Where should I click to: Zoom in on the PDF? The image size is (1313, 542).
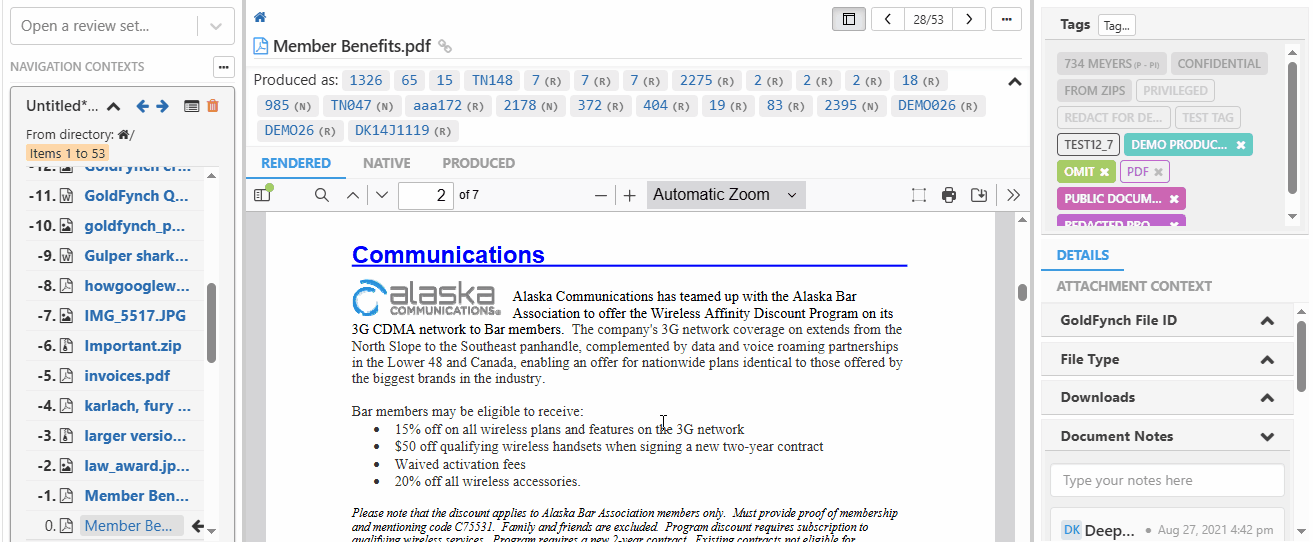pos(629,195)
